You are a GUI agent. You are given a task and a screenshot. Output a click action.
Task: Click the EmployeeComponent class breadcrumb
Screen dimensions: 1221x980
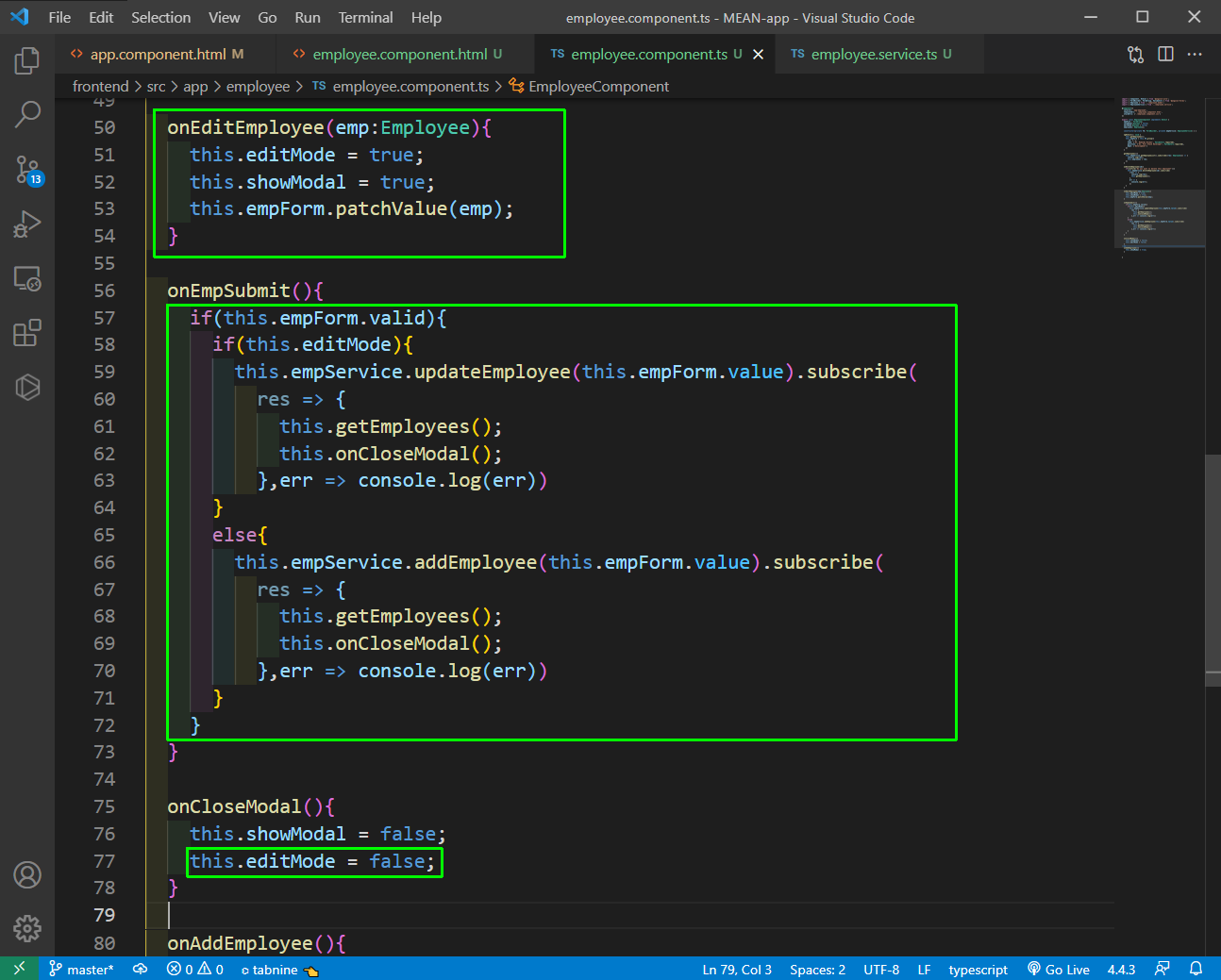589,87
